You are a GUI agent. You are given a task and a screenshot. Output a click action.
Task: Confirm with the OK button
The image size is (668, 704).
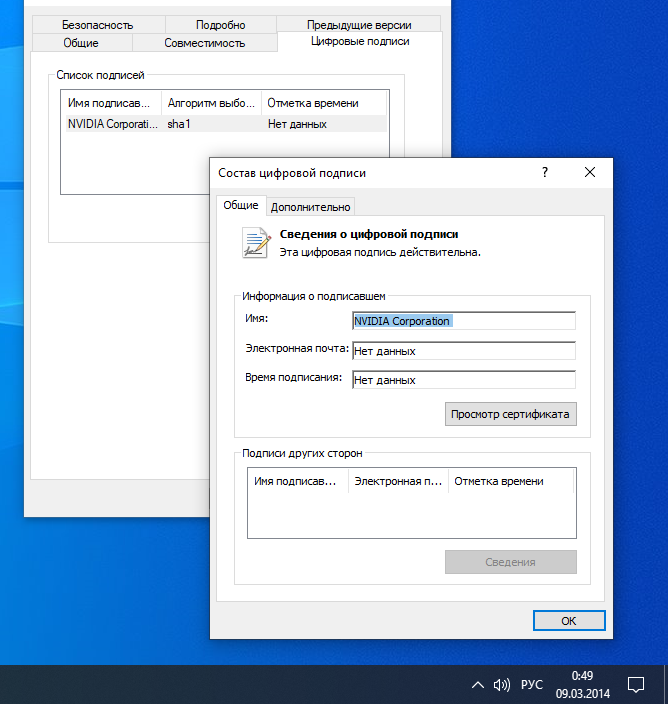(x=569, y=620)
